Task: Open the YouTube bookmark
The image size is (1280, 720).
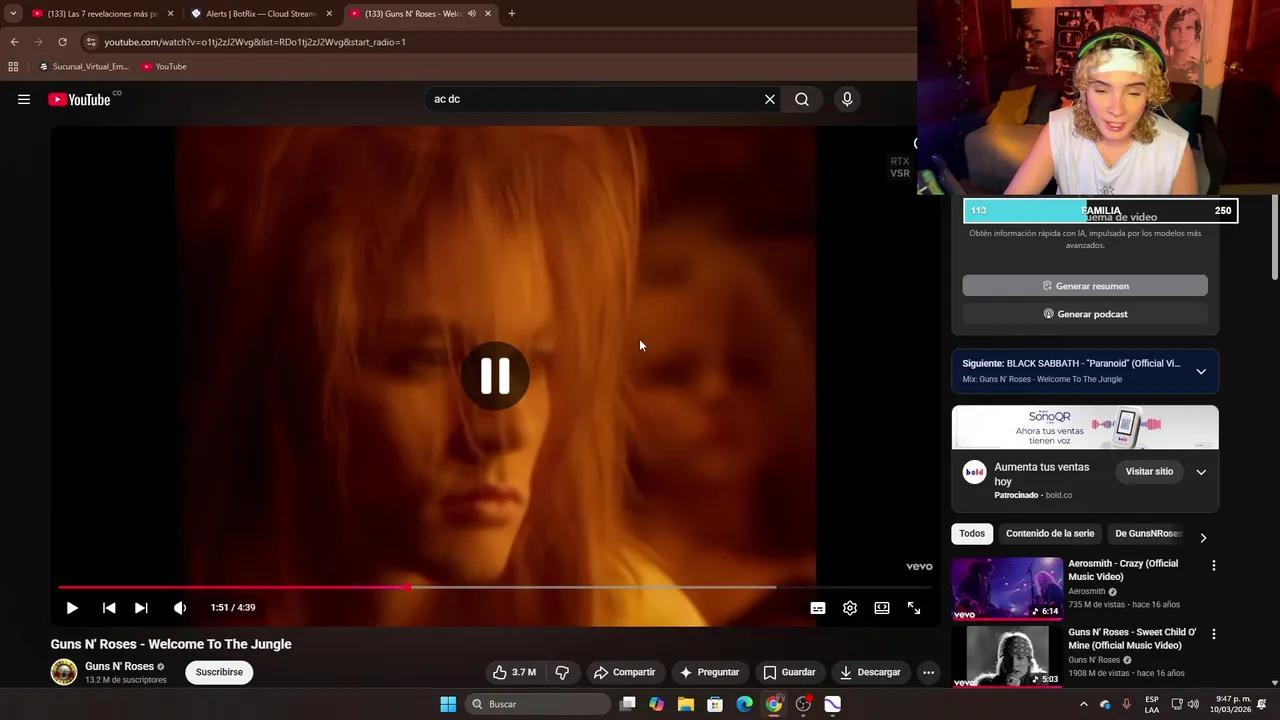Action: tap(164, 67)
